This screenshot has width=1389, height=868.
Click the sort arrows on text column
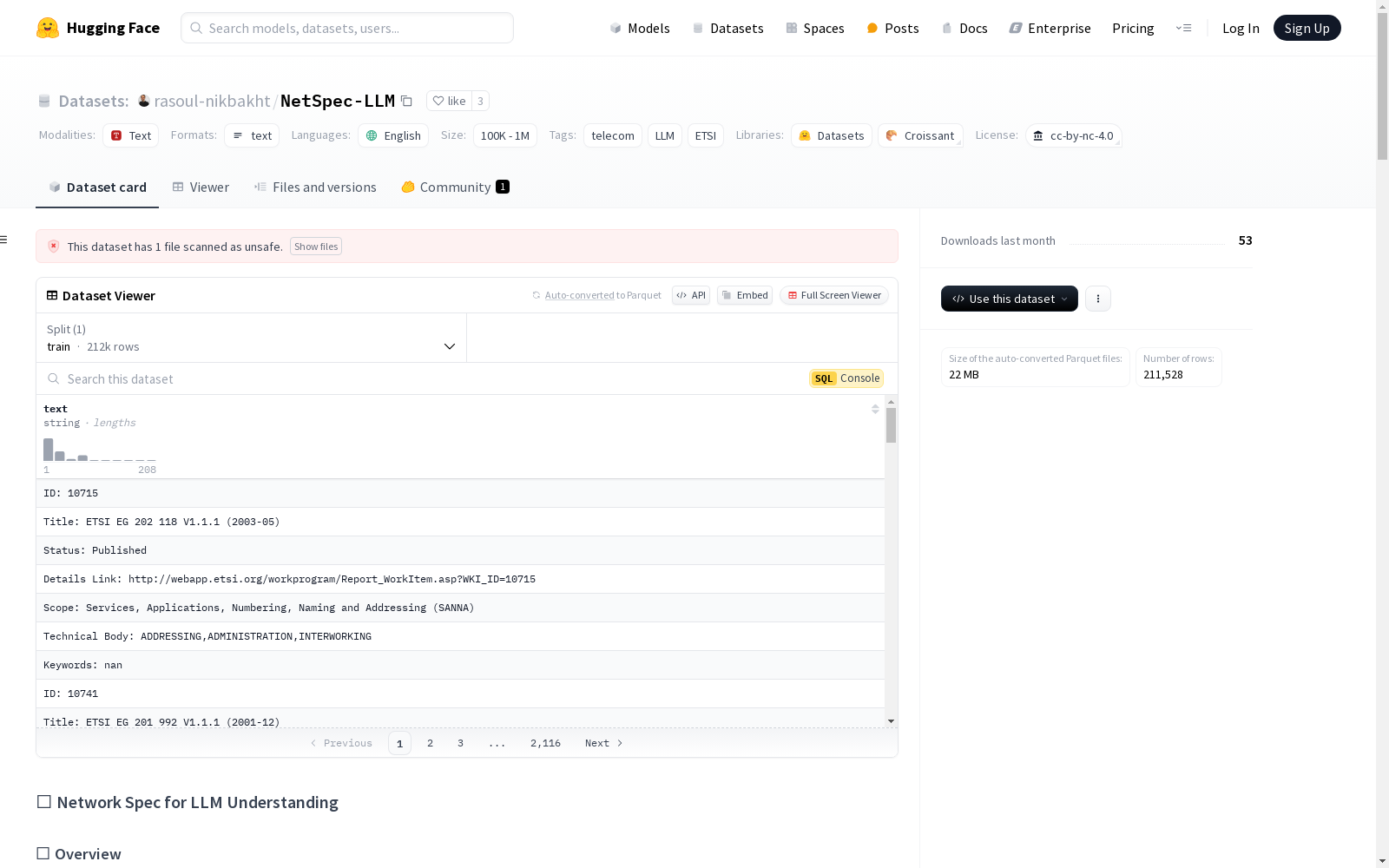875,409
